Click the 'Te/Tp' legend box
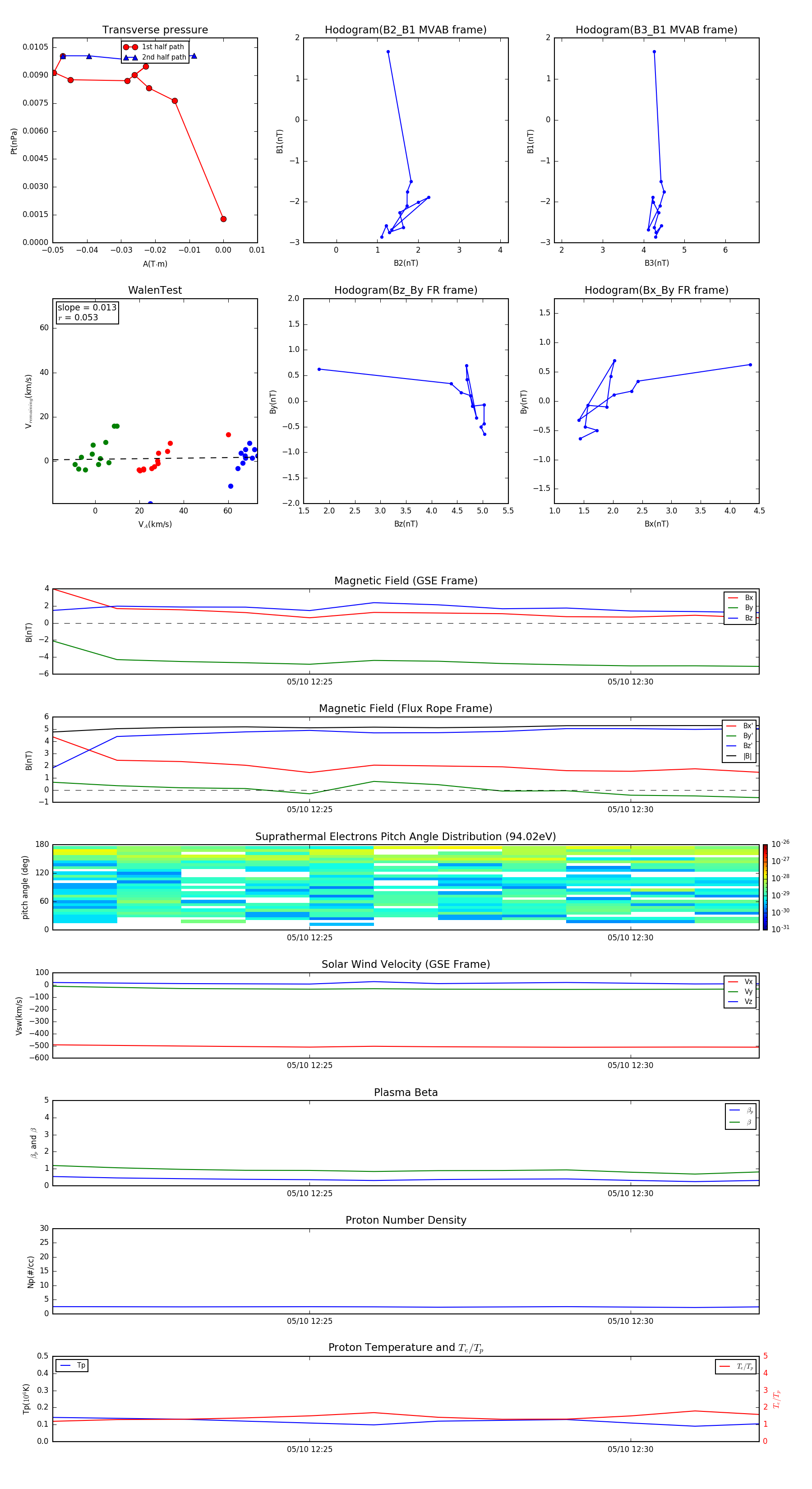 (736, 1366)
